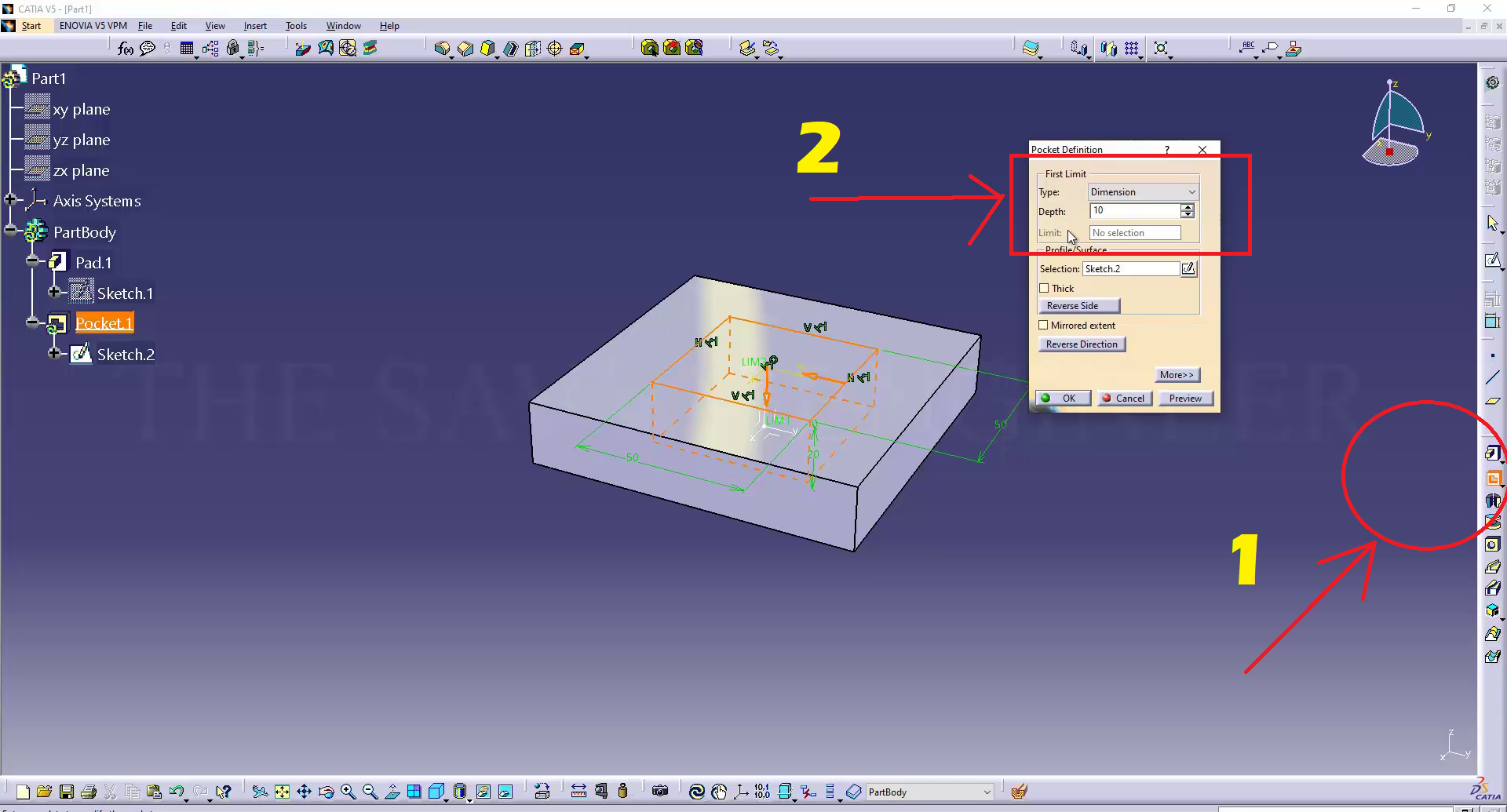Viewport: 1507px width, 812px height.
Task: Expand the Axis Systems tree node
Action: tap(10, 200)
